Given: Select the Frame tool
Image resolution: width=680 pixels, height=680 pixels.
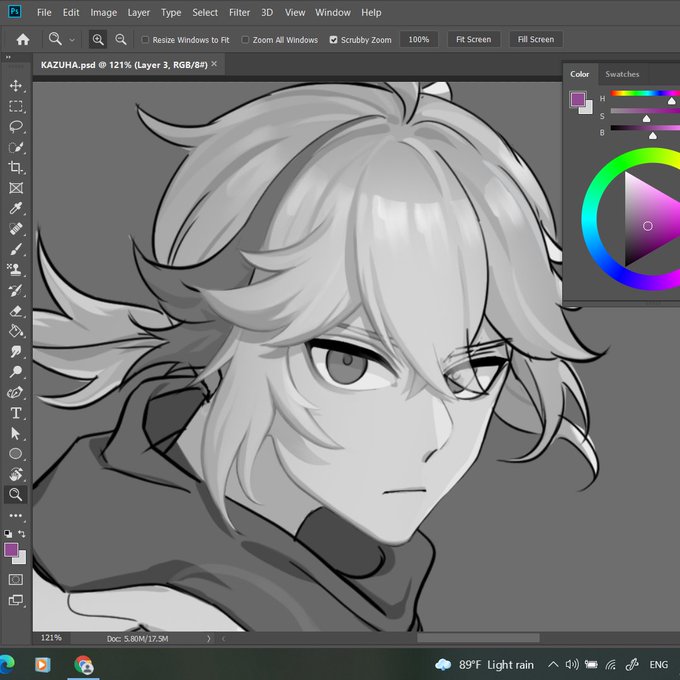Looking at the screenshot, I should pyautogui.click(x=16, y=188).
